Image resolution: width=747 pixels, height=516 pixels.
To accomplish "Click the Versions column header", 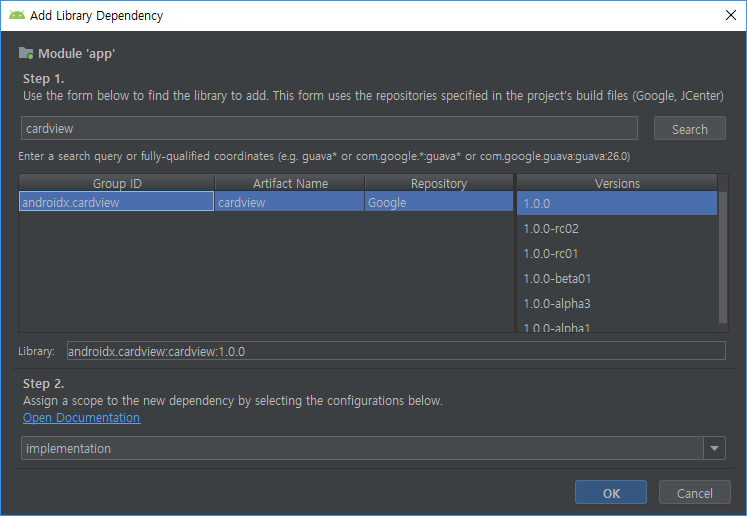I will [x=617, y=183].
